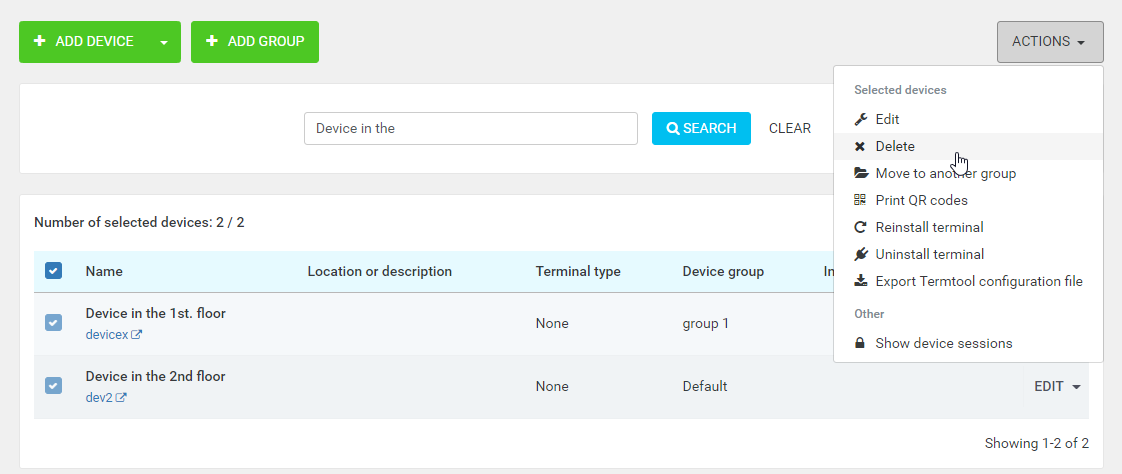Click the plug icon for Uninstall terminal
Screen dimensions: 1122x474
click(x=860, y=254)
